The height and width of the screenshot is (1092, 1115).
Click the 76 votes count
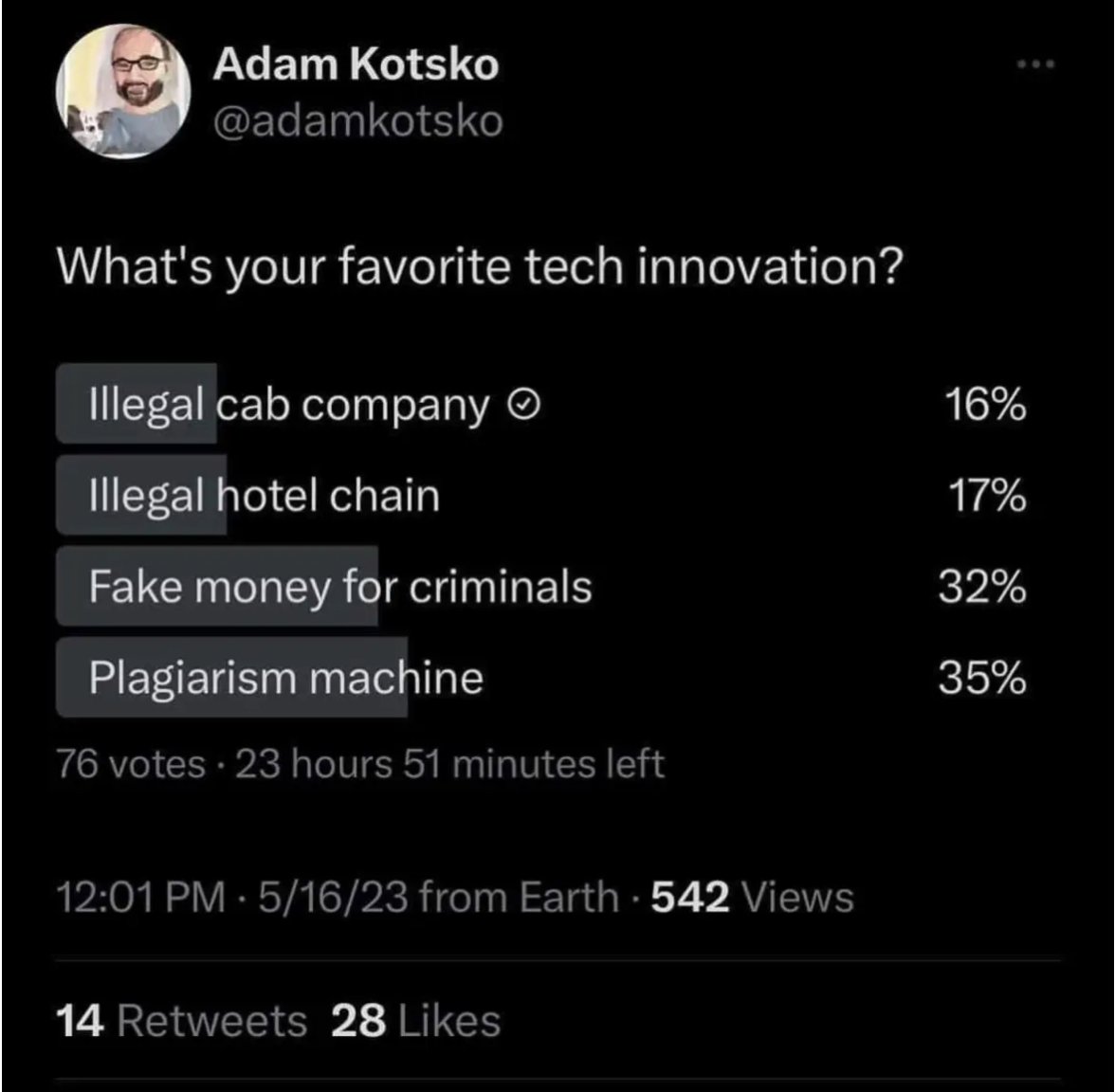(x=131, y=764)
